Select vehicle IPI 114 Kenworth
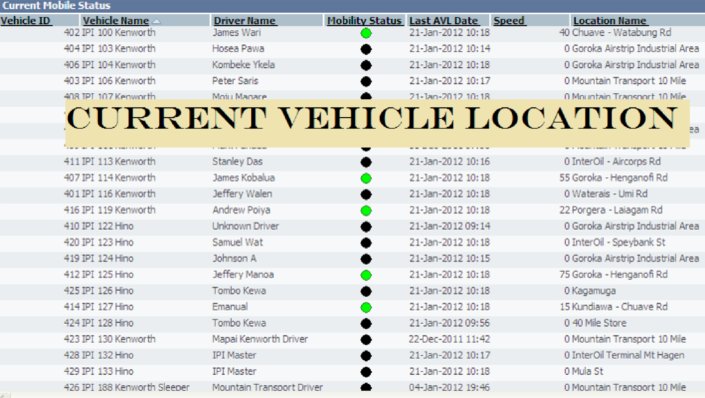705x398 pixels. (x=119, y=178)
